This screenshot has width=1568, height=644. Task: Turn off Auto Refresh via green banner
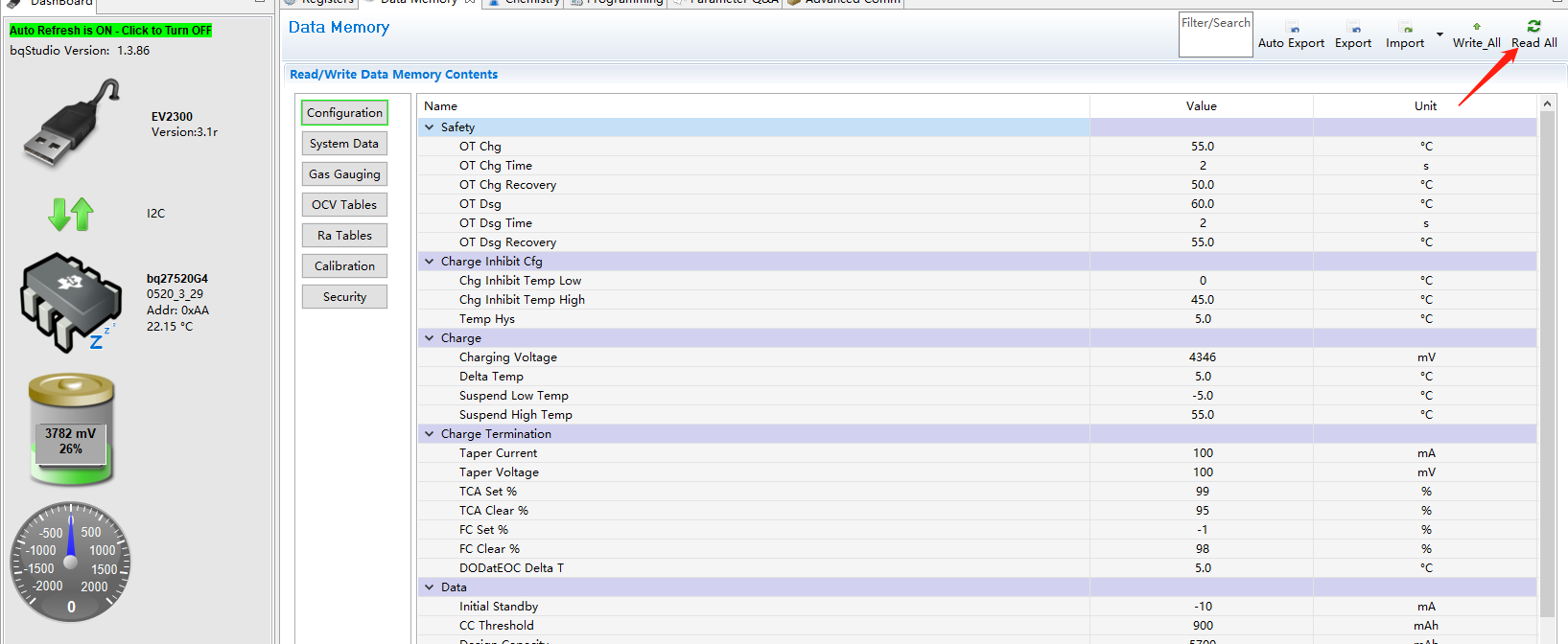110,31
